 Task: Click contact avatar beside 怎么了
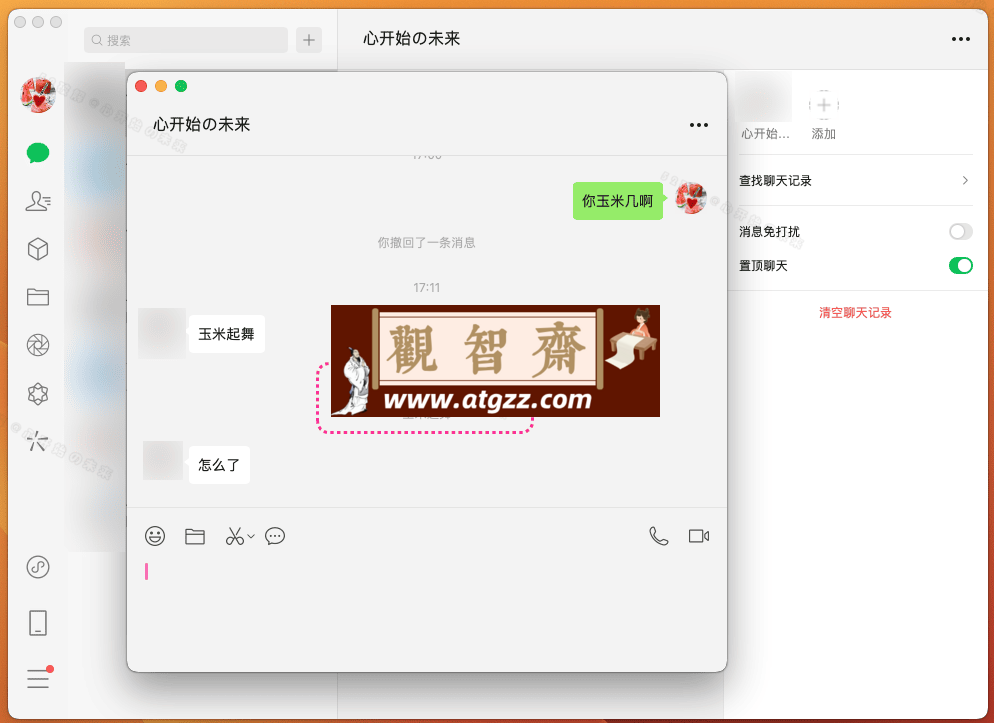[163, 461]
